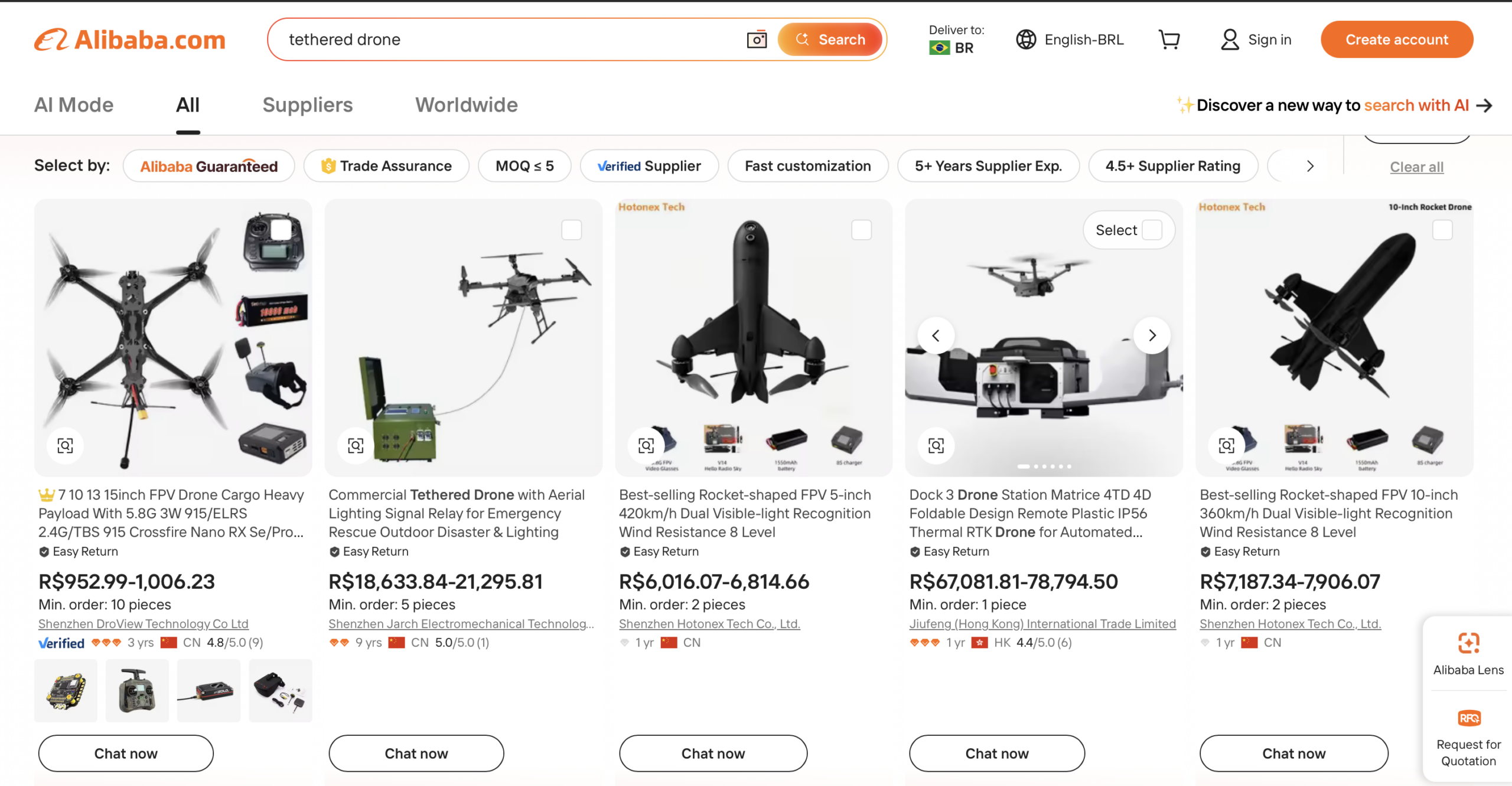Show next image of Dock 3 Drone
The image size is (1512, 786).
click(x=1152, y=335)
